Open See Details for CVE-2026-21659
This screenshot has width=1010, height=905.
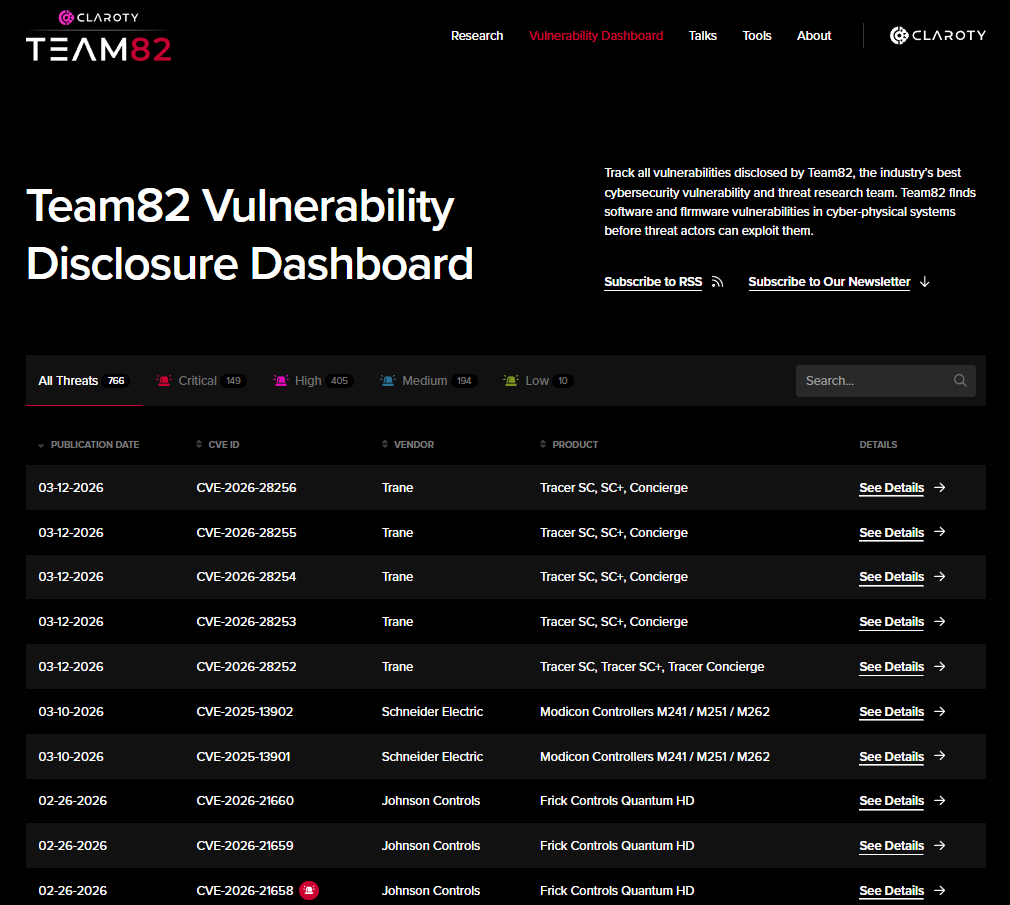891,846
